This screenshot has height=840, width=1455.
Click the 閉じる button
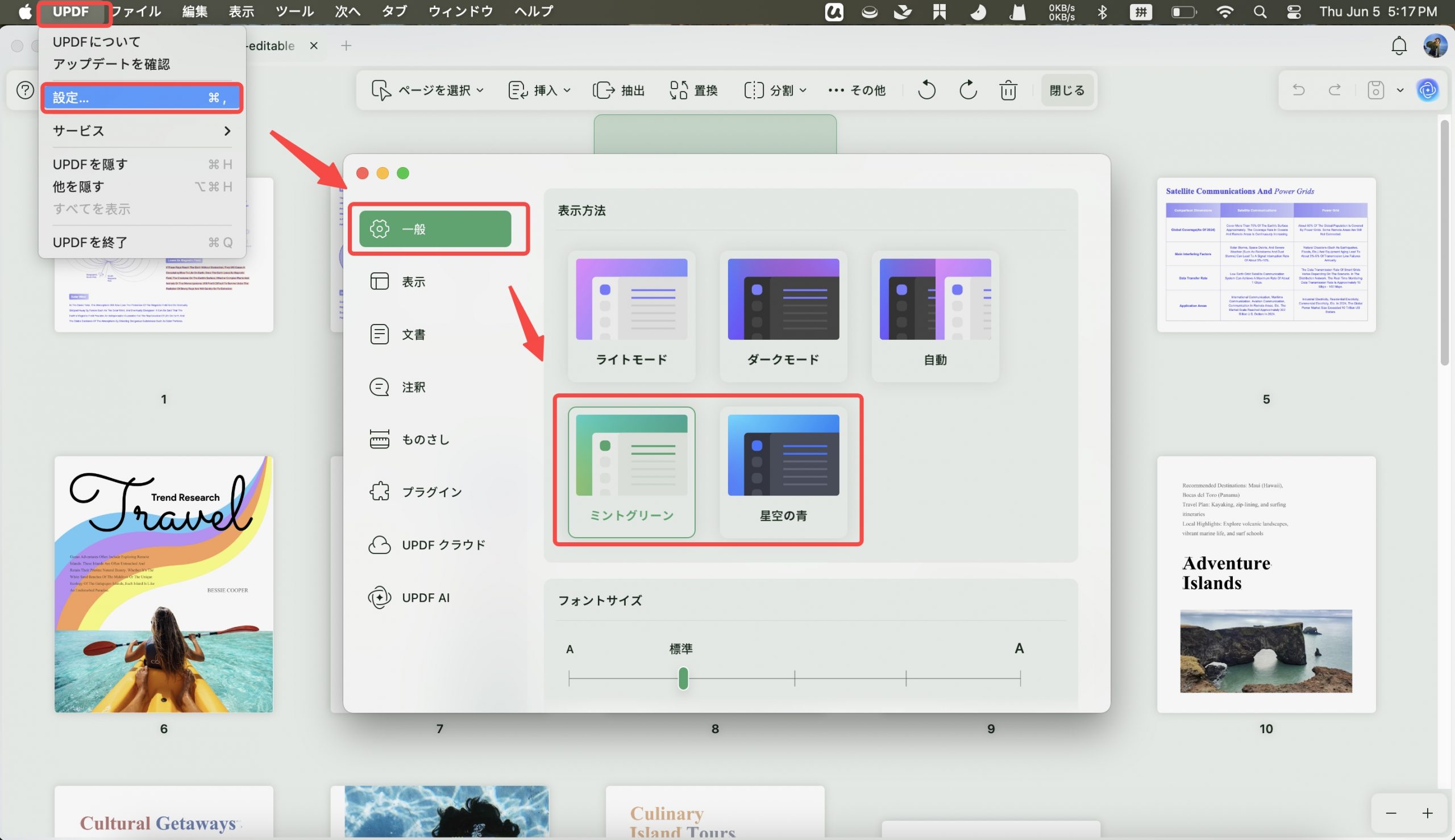[1067, 90]
